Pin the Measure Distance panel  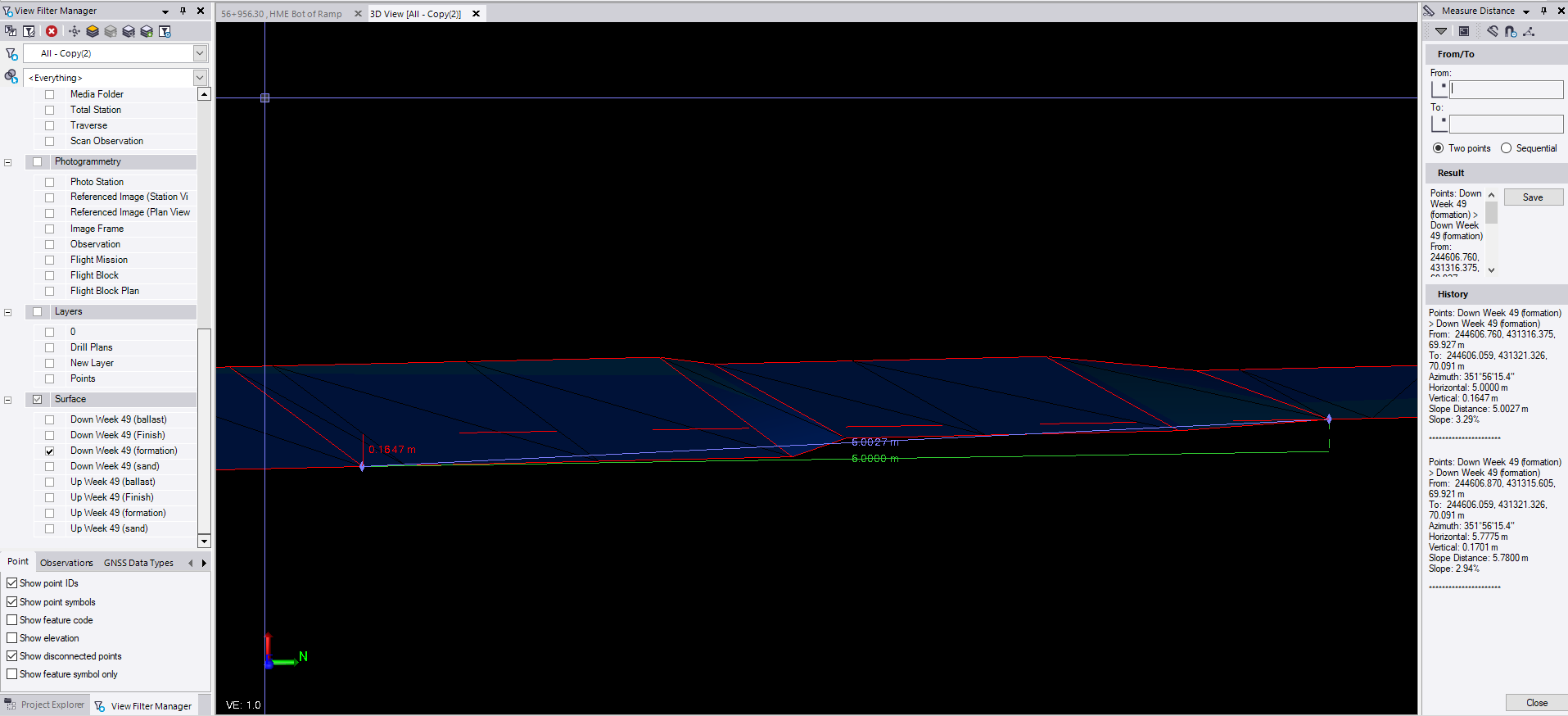[x=1543, y=11]
